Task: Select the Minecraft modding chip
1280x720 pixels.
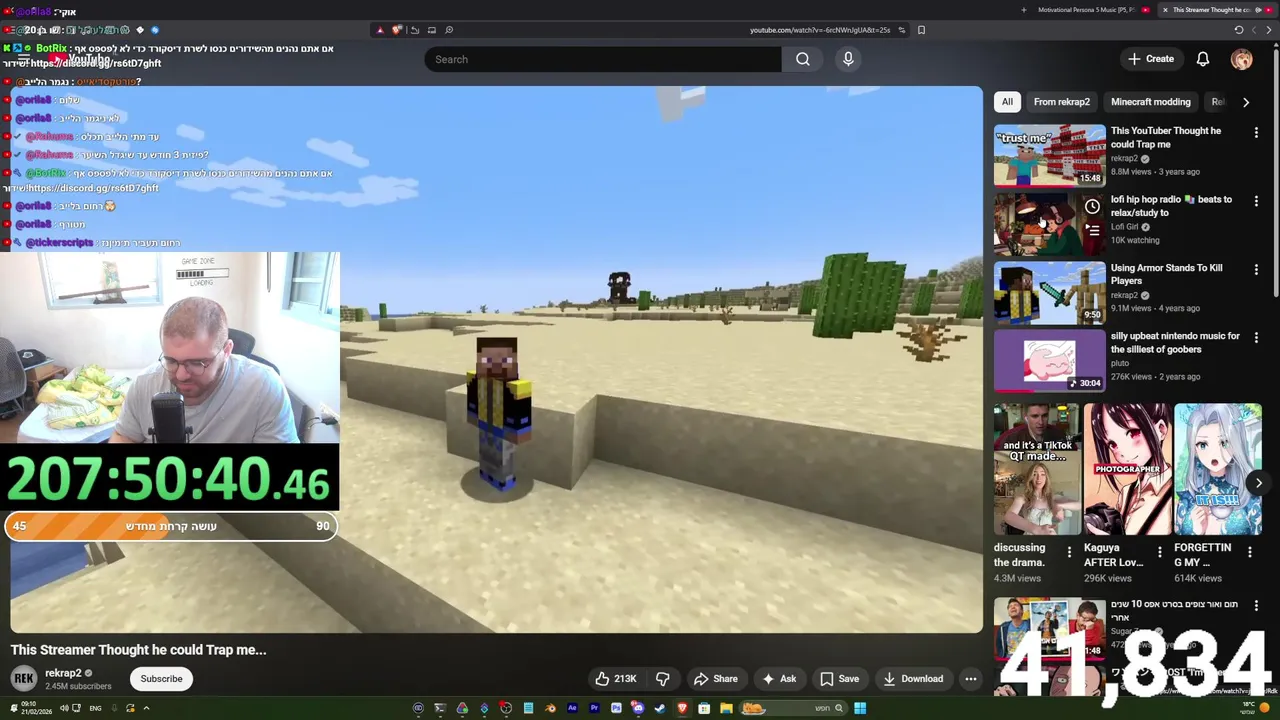Action: pos(1150,102)
